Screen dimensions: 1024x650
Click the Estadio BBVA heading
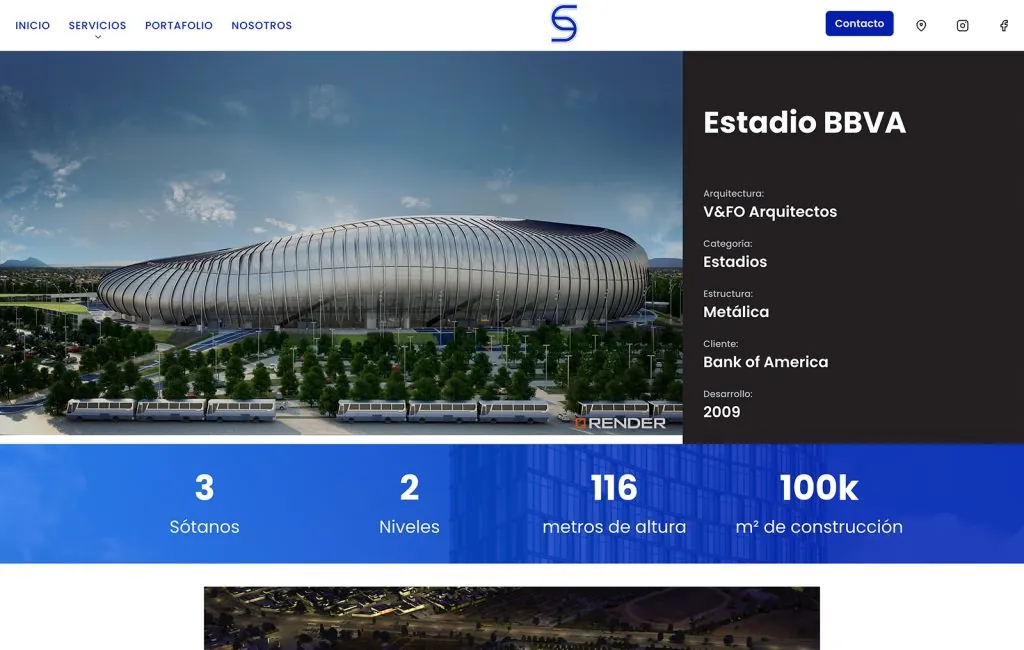804,122
